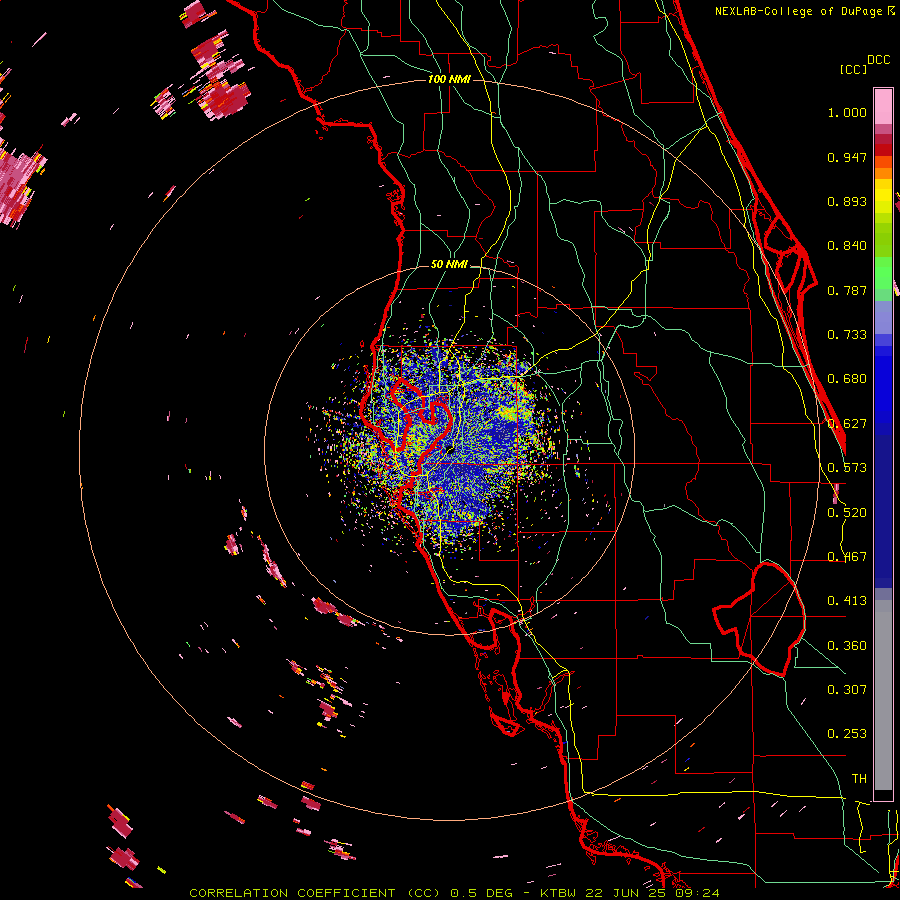Select the 0.307 scale value
Viewport: 900px width, 900px height.
tap(847, 690)
